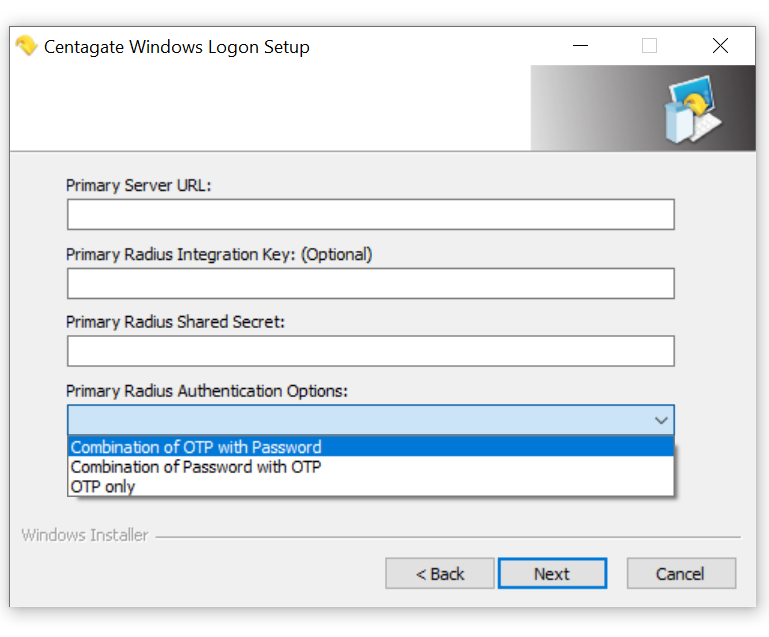Click the installer computer graphic in banner
Viewport: 769px width, 637px height.
pyautogui.click(x=692, y=109)
